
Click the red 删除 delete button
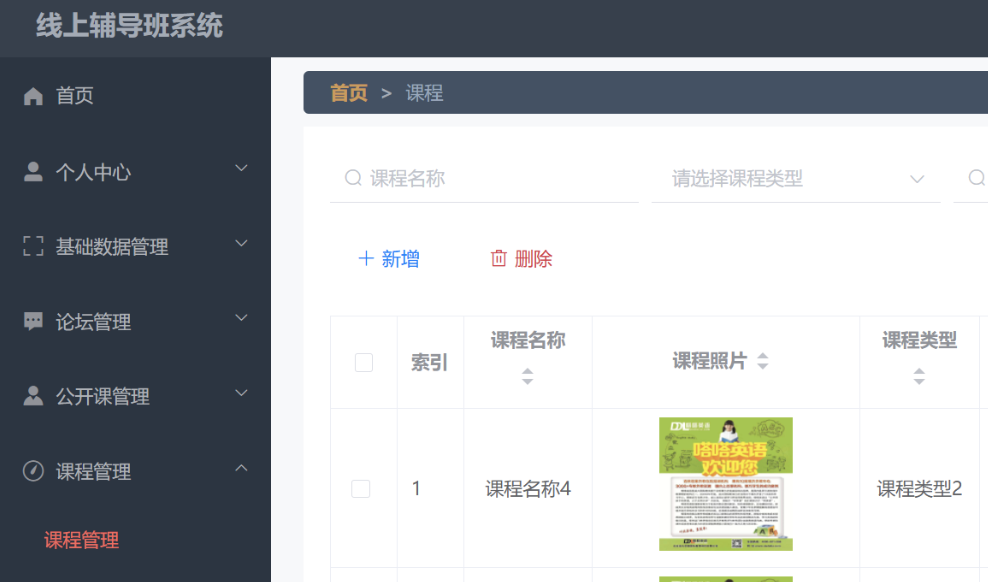coord(521,259)
